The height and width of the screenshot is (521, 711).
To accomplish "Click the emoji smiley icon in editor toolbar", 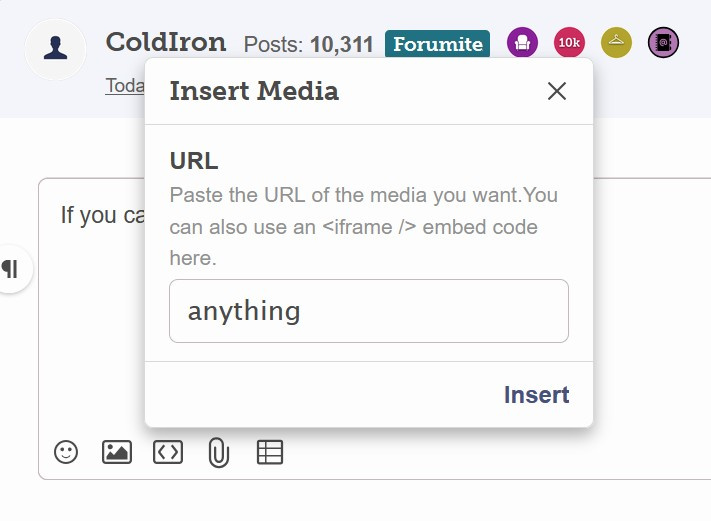I will click(x=66, y=452).
